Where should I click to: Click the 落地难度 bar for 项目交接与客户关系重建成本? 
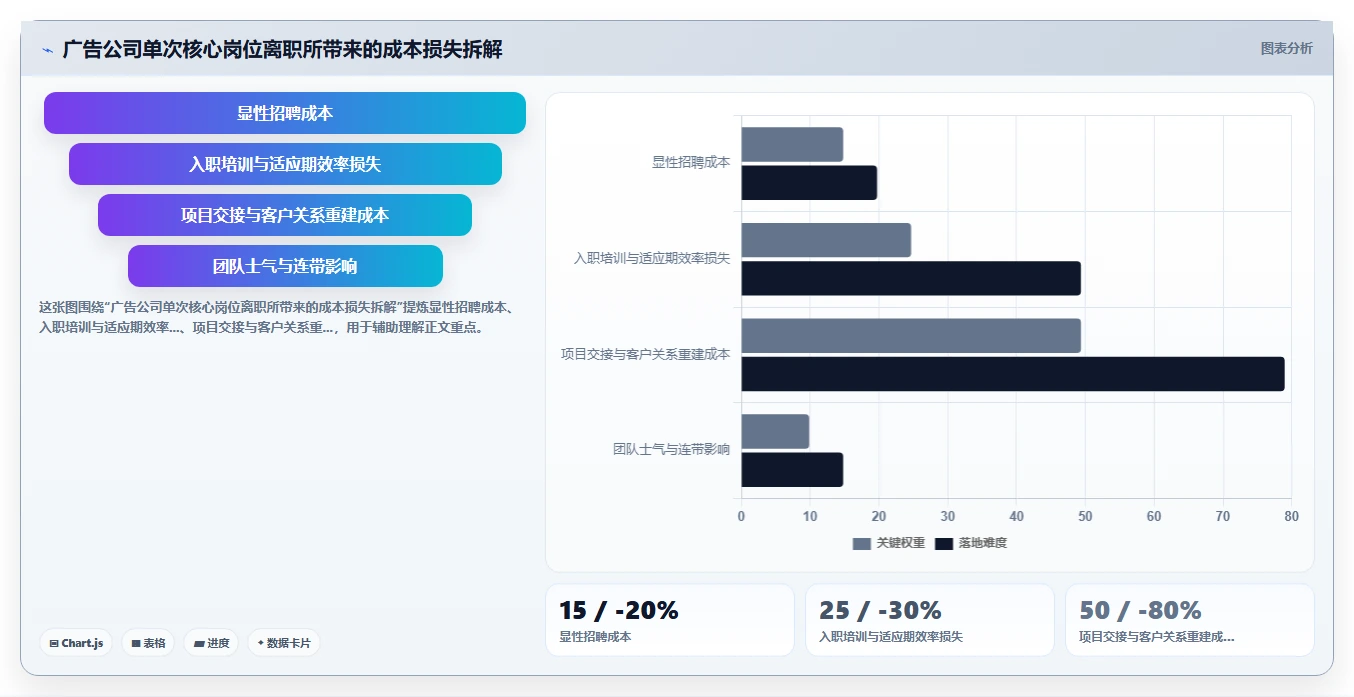point(1013,374)
